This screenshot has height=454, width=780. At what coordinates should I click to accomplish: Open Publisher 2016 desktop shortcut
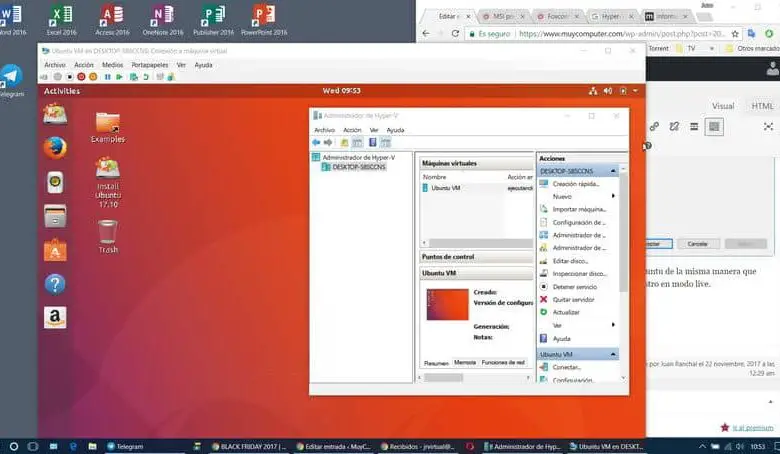pyautogui.click(x=213, y=20)
